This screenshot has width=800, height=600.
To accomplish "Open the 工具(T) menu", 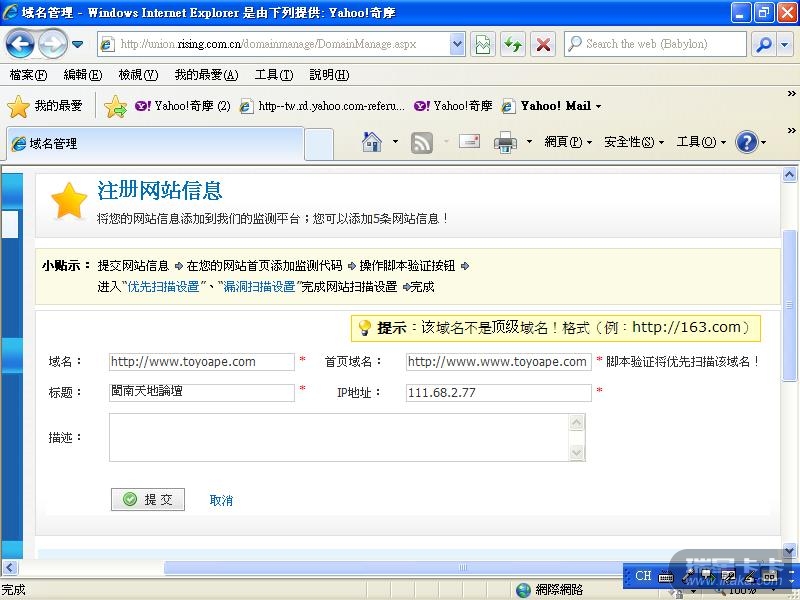I will [274, 75].
